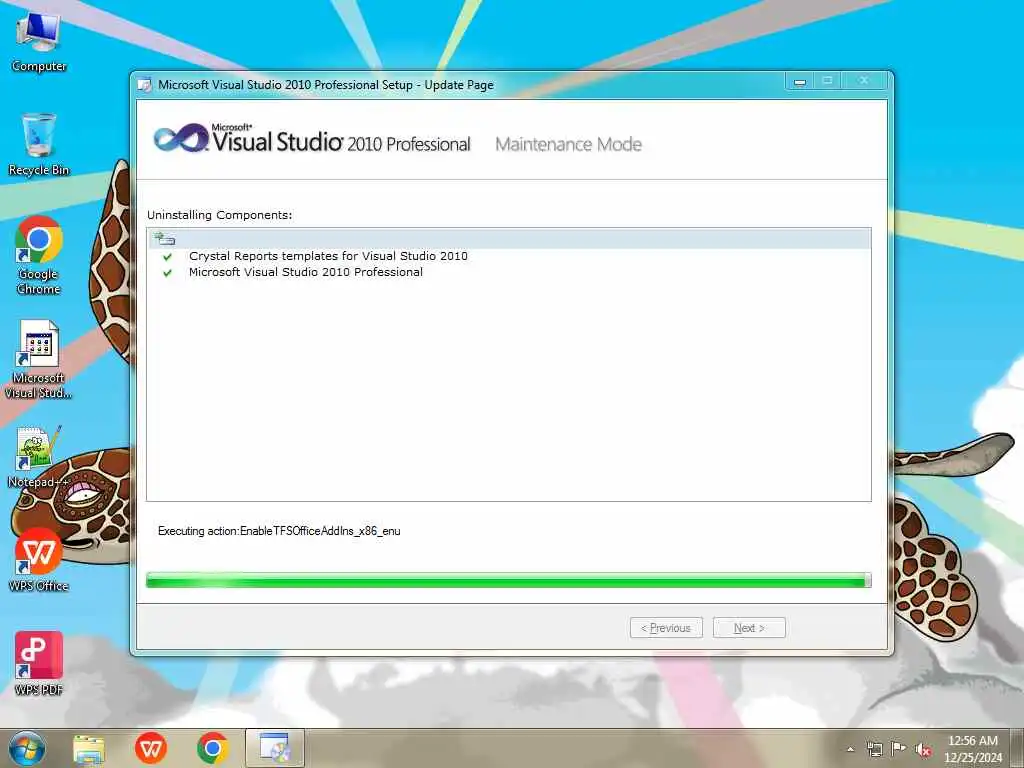Image resolution: width=1024 pixels, height=768 pixels.
Task: Open the WPS PDF desktop shortcut
Action: pos(39,664)
